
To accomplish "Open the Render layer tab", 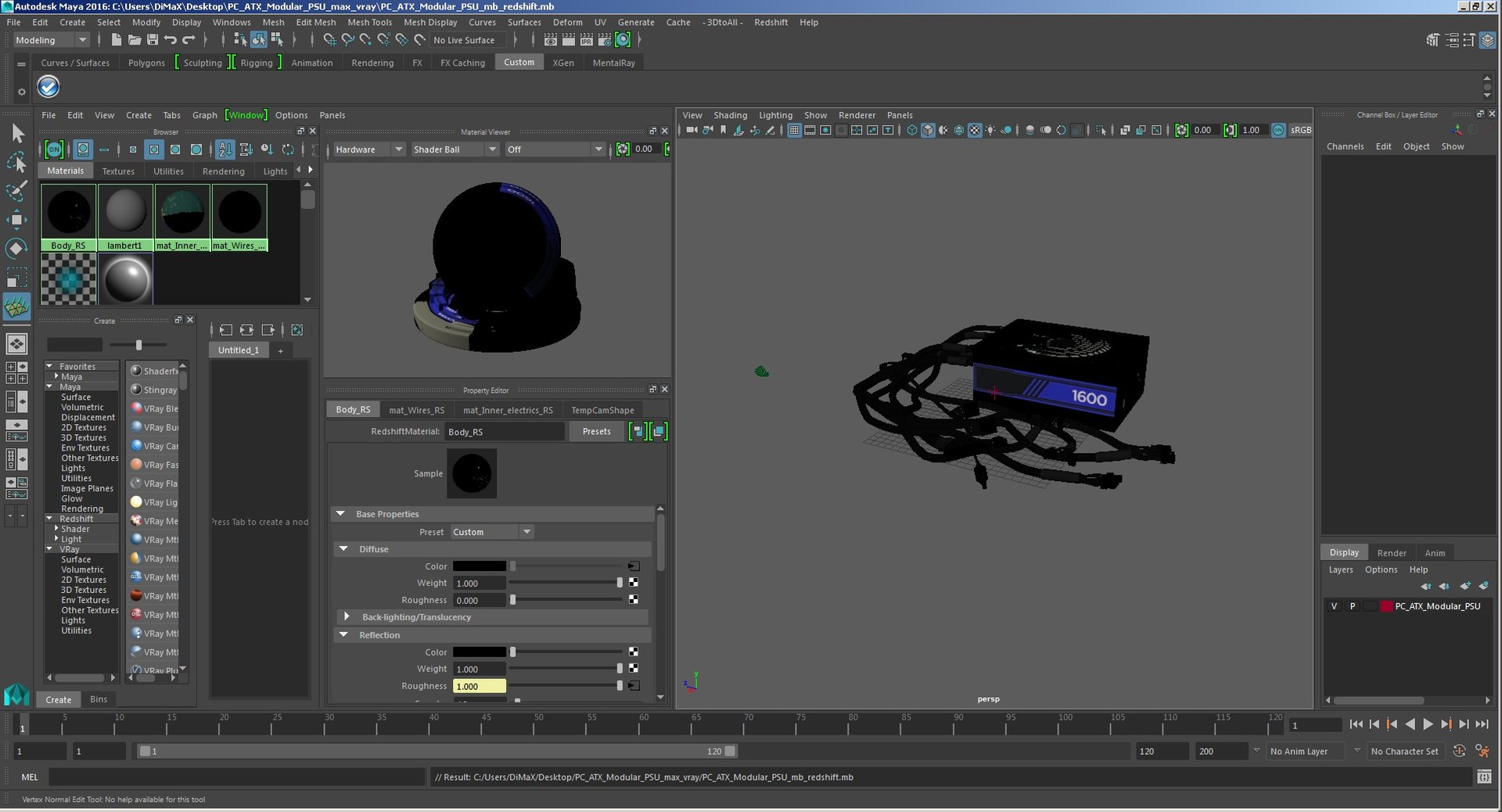I will pyautogui.click(x=1392, y=552).
